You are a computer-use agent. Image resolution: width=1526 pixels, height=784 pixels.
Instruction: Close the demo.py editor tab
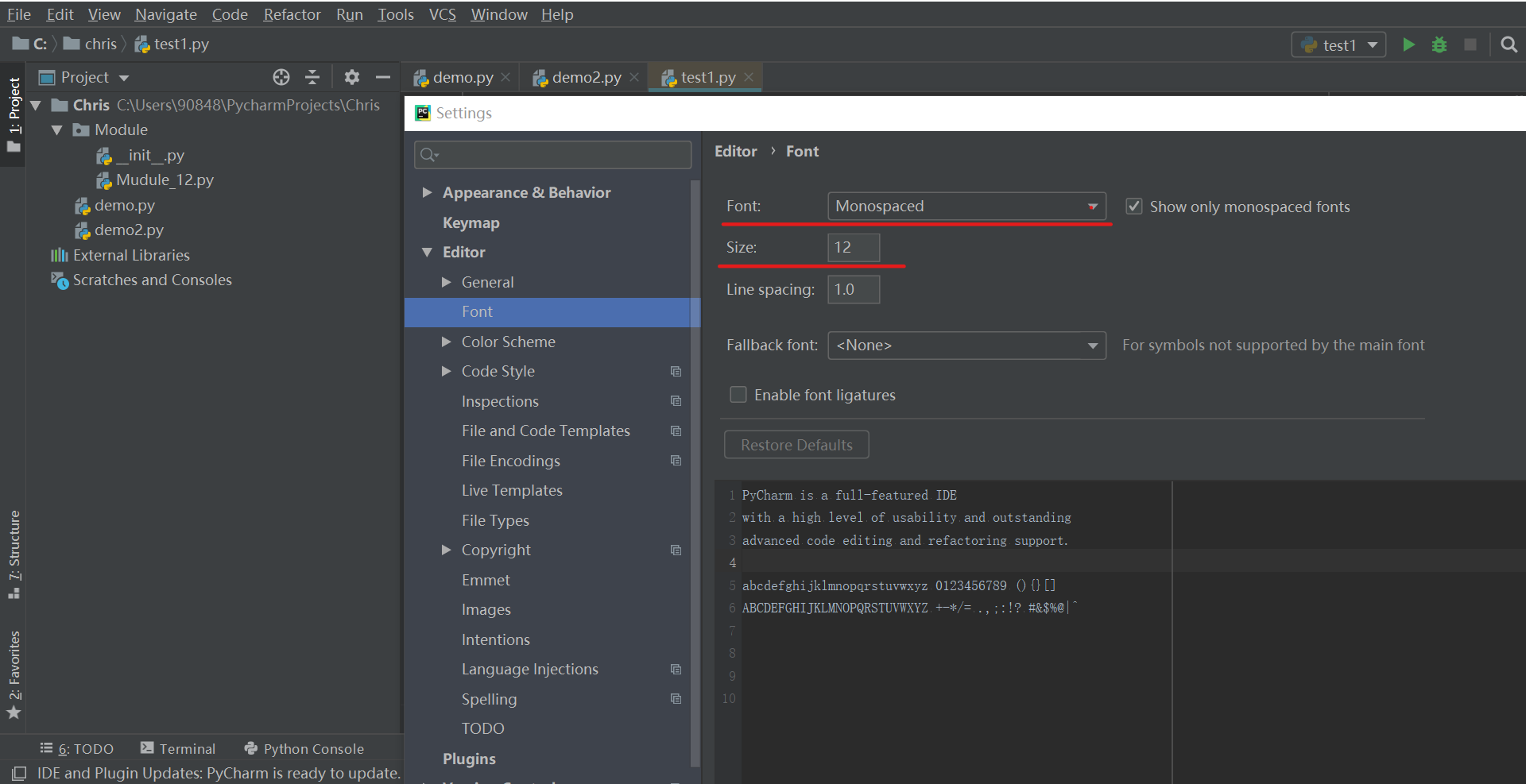[x=505, y=77]
